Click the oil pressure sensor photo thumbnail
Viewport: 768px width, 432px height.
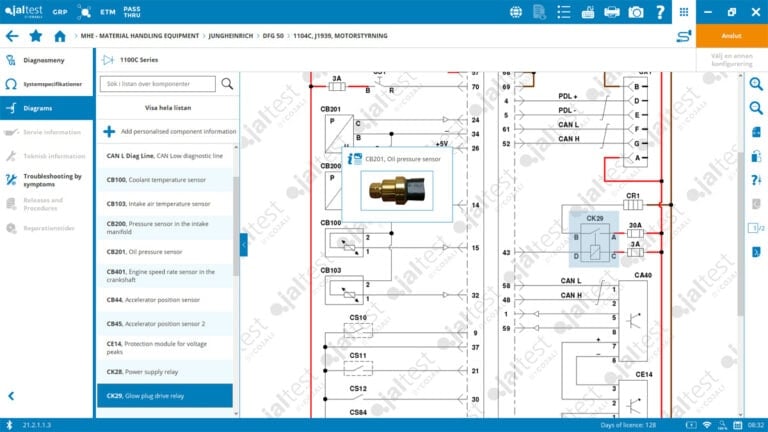click(397, 191)
